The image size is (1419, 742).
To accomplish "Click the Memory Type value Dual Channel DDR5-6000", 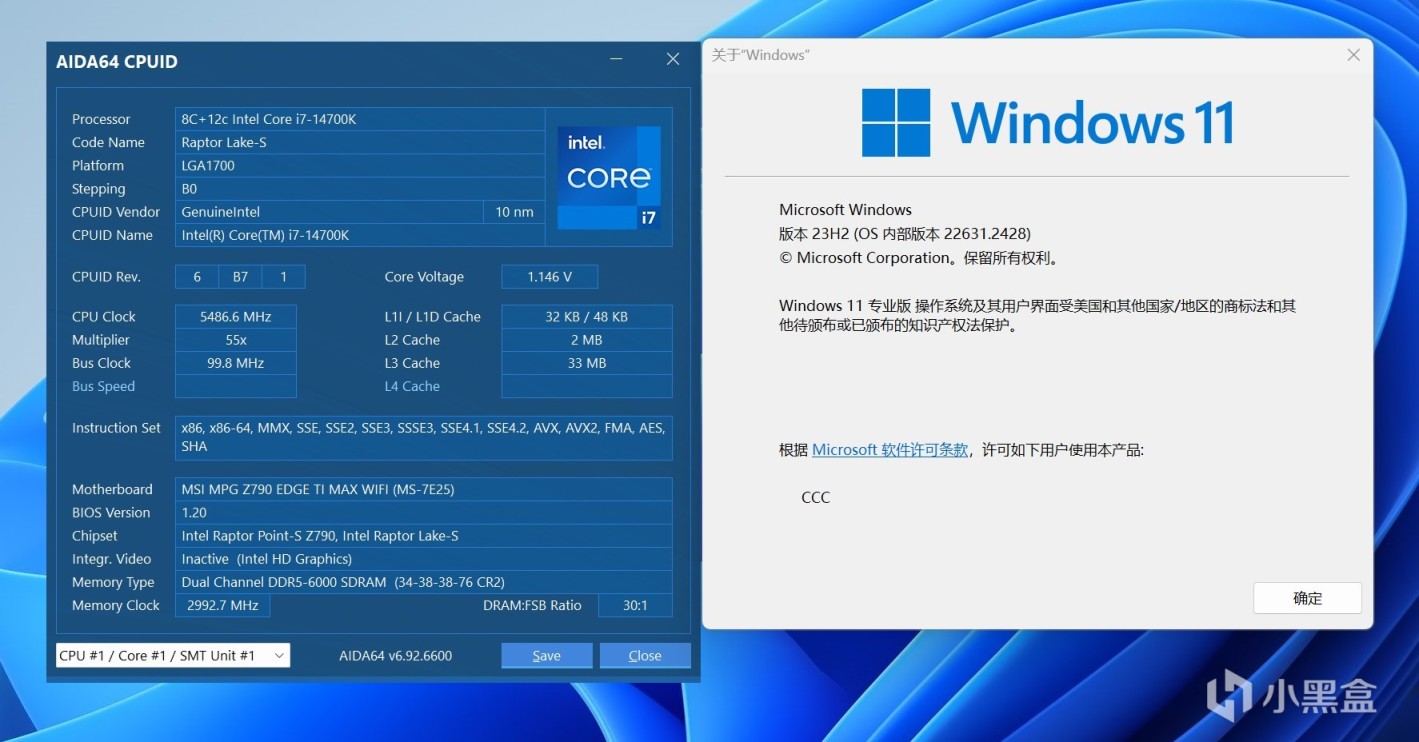I will tap(424, 582).
